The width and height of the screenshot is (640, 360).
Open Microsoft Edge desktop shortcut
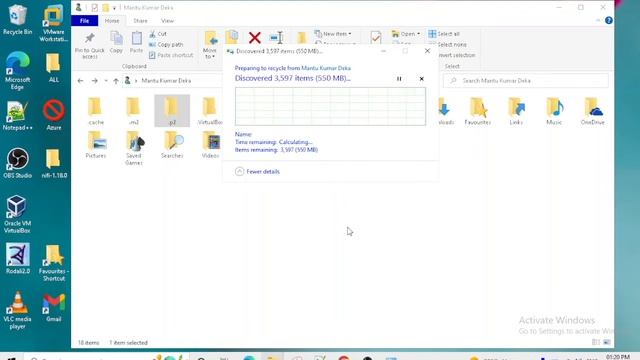click(17, 71)
